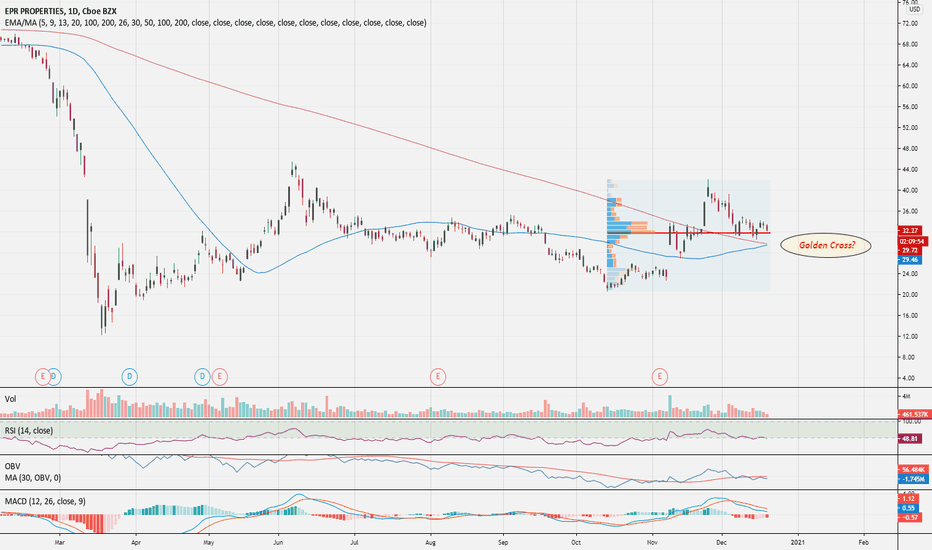Click the 'Feb' label on time axis
Screen dimensions: 932x550
coord(864,542)
